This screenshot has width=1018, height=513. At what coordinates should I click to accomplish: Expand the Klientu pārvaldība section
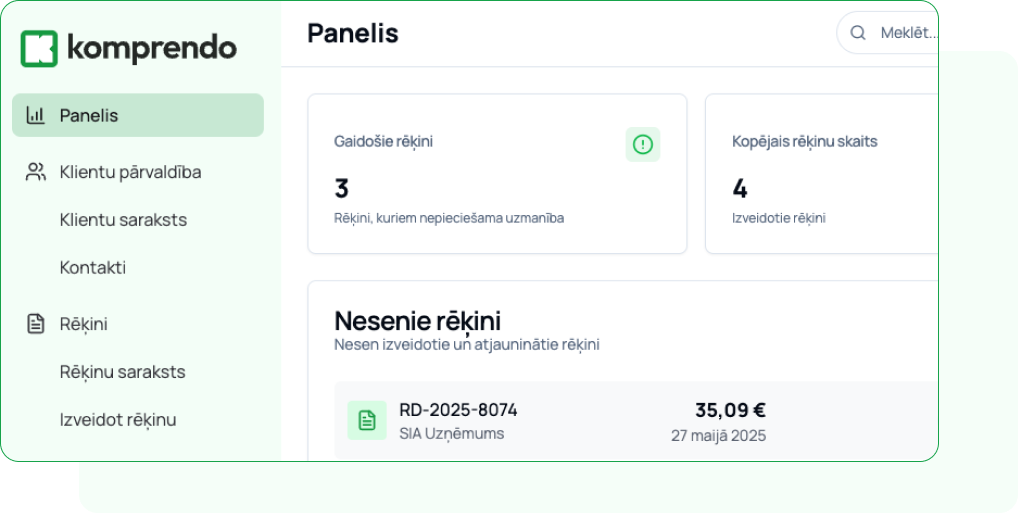tap(138, 172)
